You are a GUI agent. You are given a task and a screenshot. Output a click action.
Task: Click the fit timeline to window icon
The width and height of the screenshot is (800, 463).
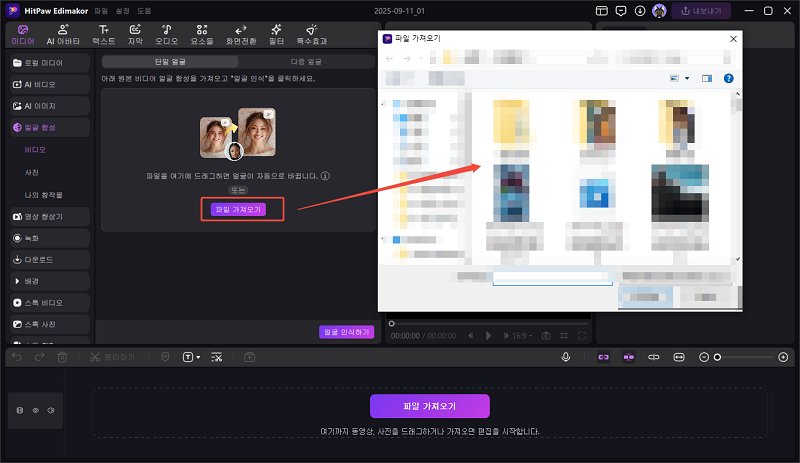(x=679, y=357)
